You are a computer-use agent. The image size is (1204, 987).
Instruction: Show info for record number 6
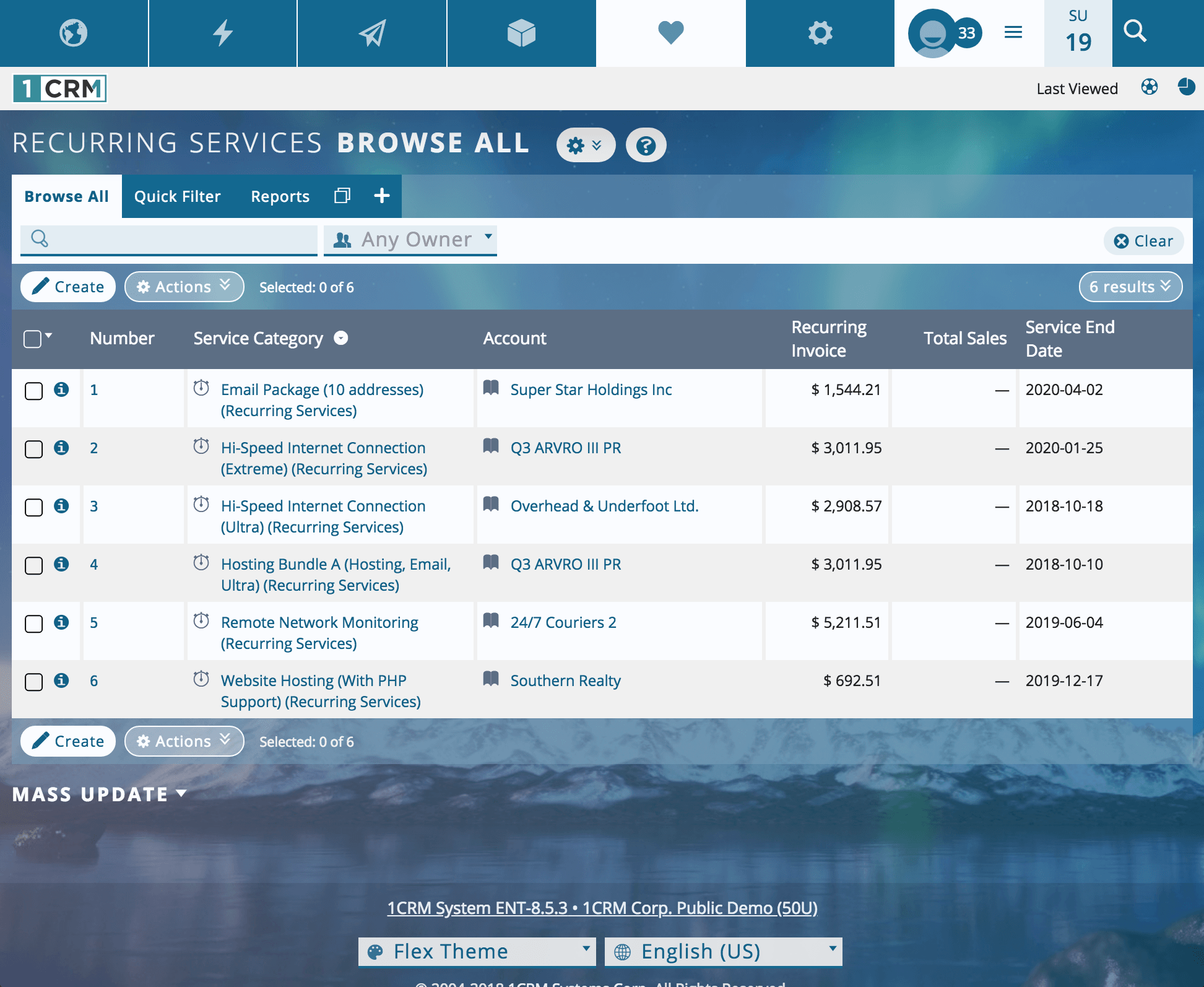(61, 680)
